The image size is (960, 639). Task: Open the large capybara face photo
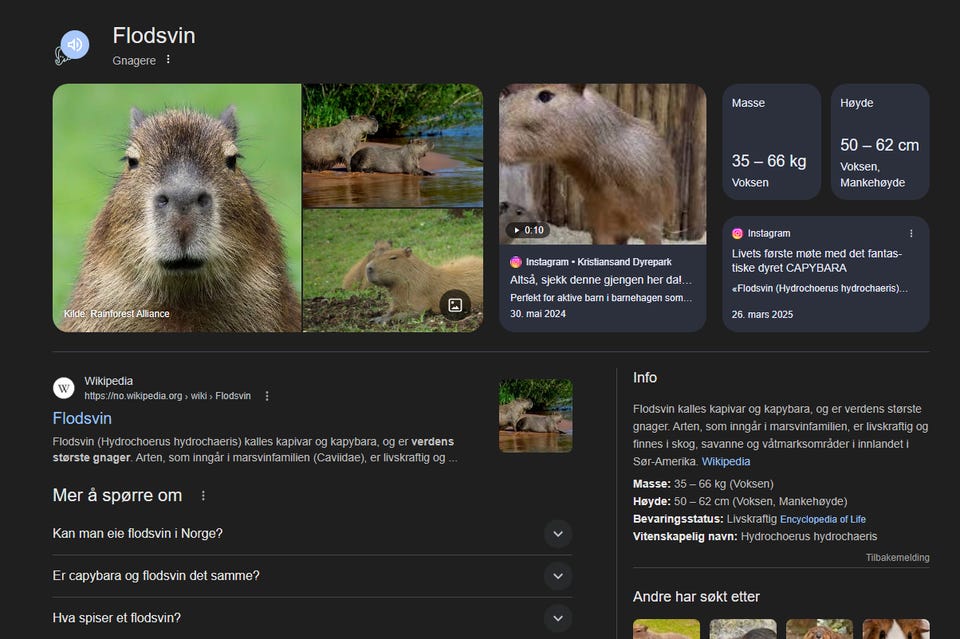[177, 207]
